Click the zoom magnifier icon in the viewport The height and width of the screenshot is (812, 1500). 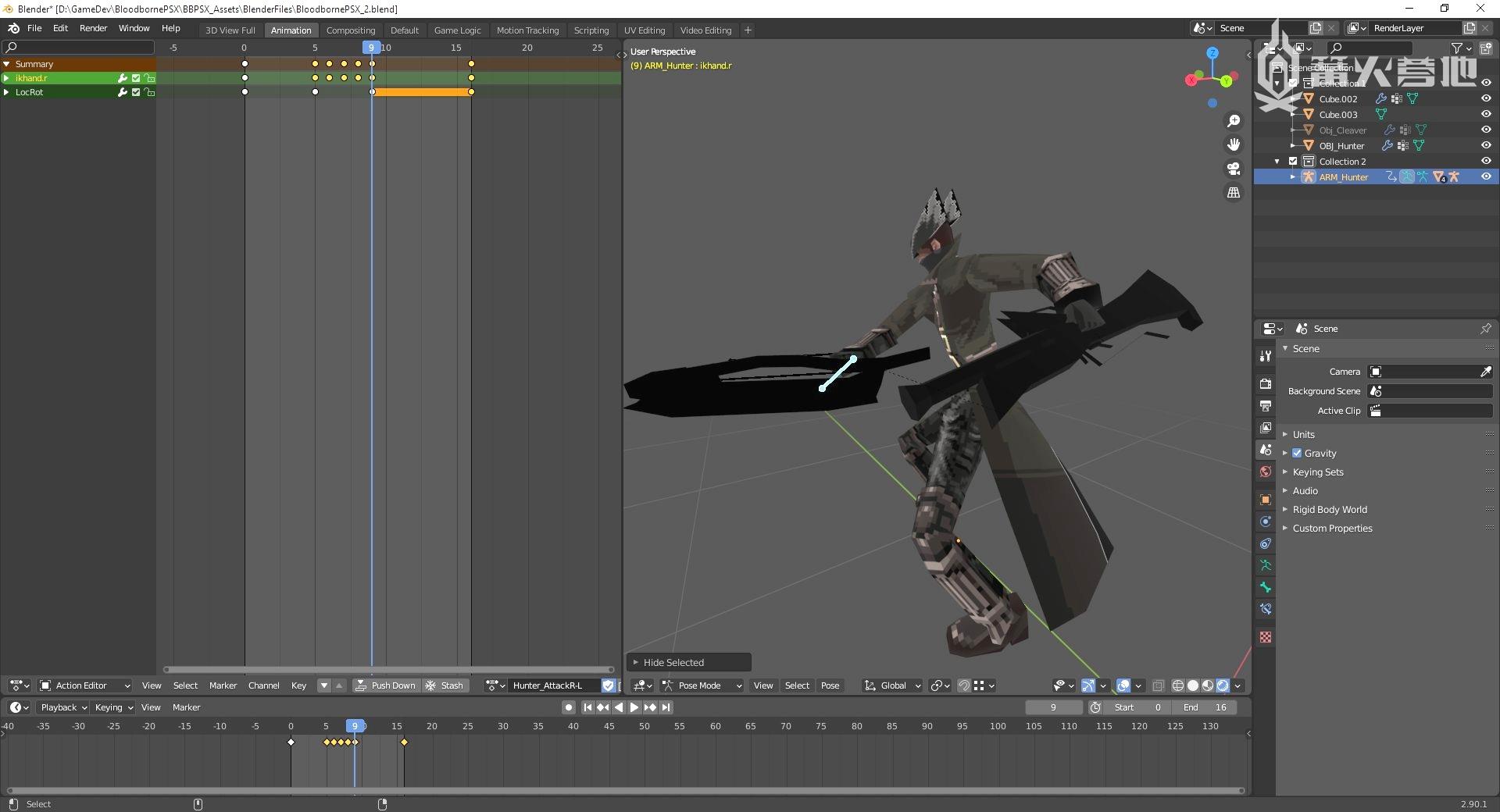pos(1234,121)
